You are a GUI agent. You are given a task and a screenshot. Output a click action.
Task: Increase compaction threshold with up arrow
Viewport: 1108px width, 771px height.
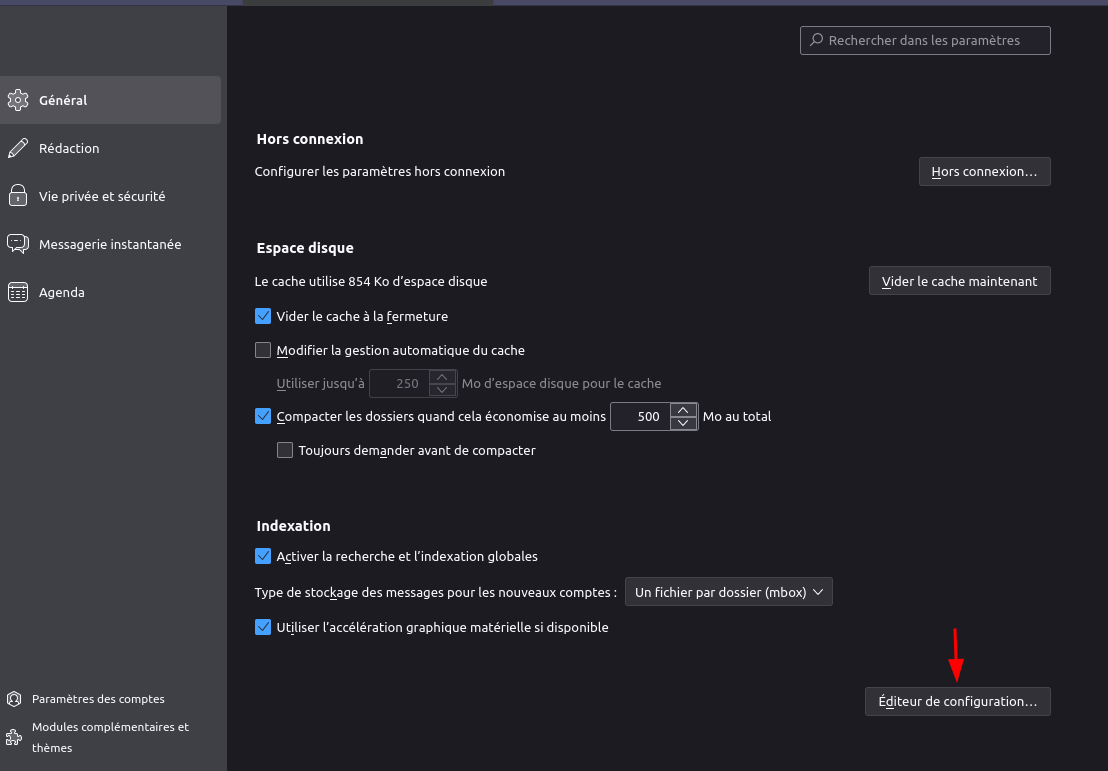[x=683, y=410]
